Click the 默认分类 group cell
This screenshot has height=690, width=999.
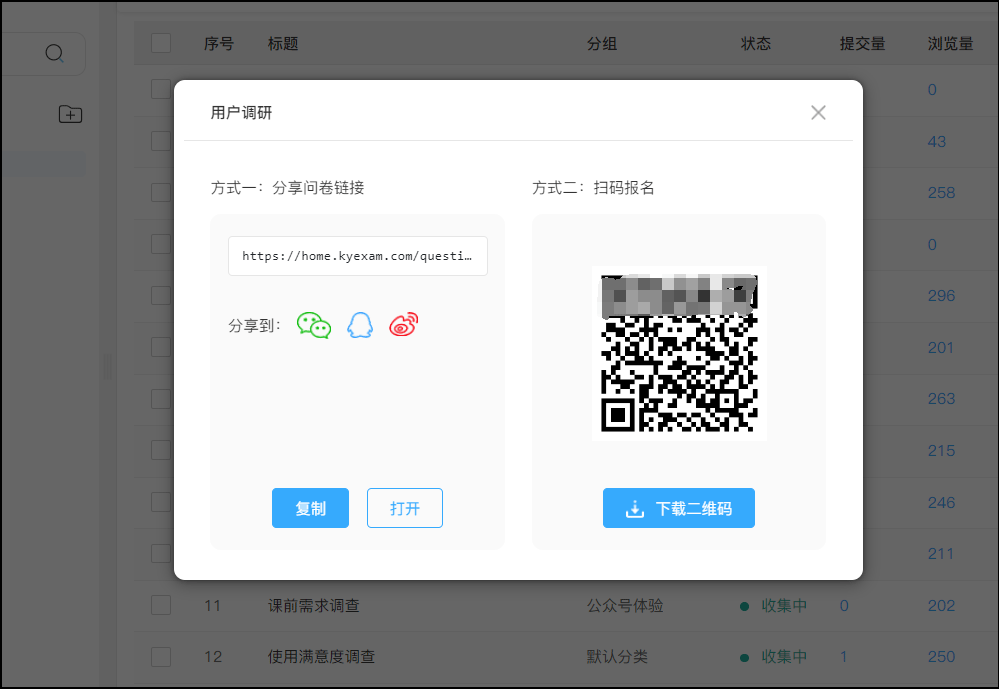point(617,656)
